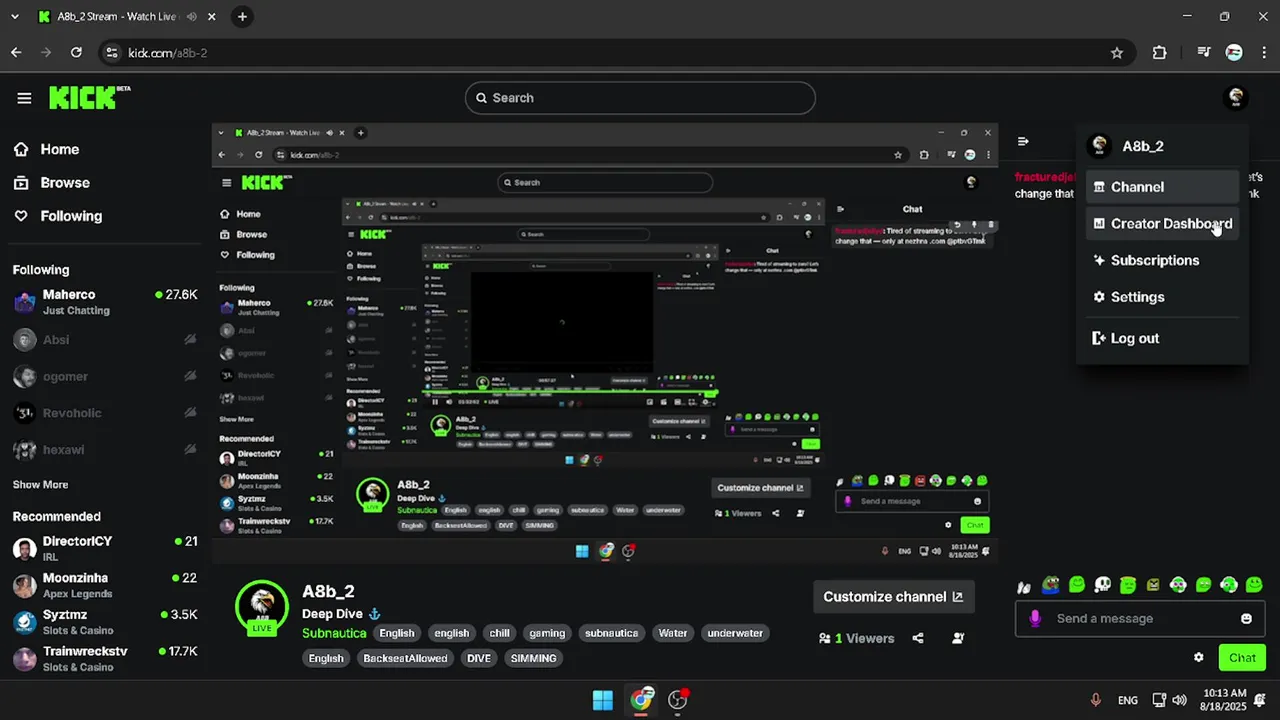The height and width of the screenshot is (720, 1280).
Task: Click the Chrome address bar URL
Action: (x=168, y=53)
